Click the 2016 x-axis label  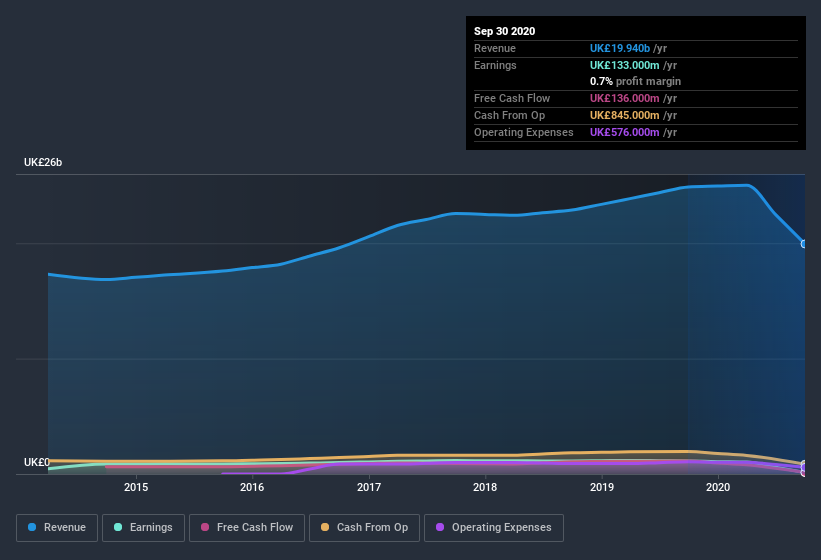(252, 487)
